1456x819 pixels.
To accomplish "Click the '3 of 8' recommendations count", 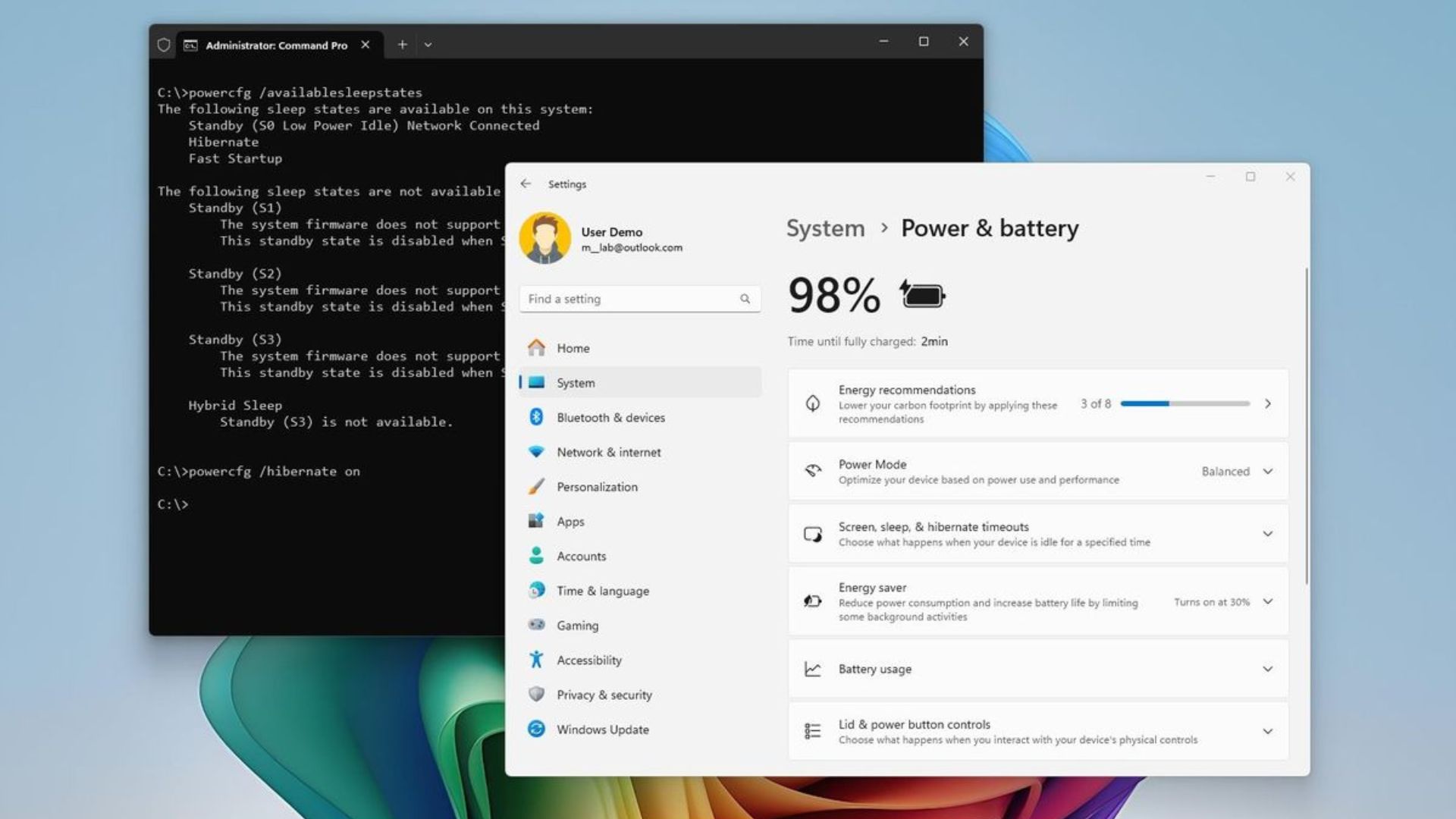I will [x=1095, y=403].
